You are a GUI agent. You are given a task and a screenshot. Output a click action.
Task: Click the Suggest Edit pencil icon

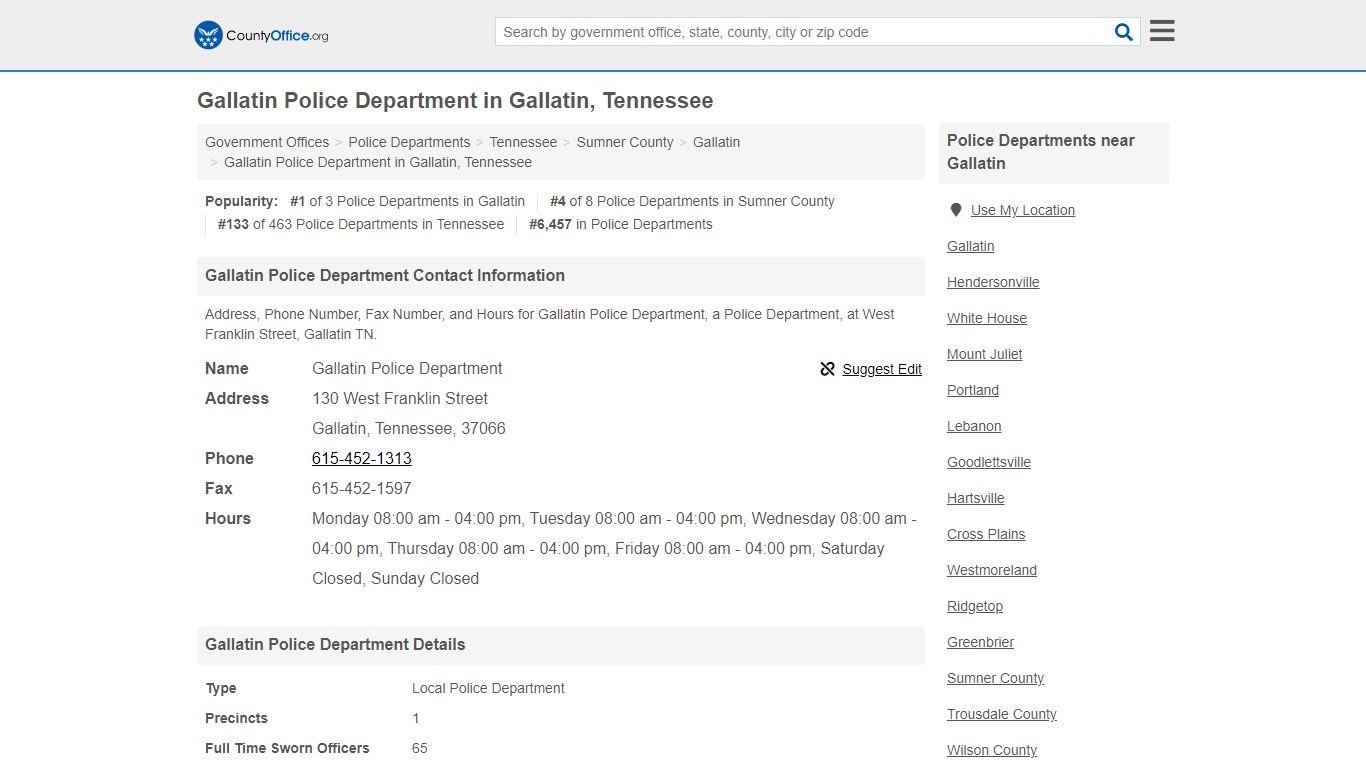click(827, 369)
